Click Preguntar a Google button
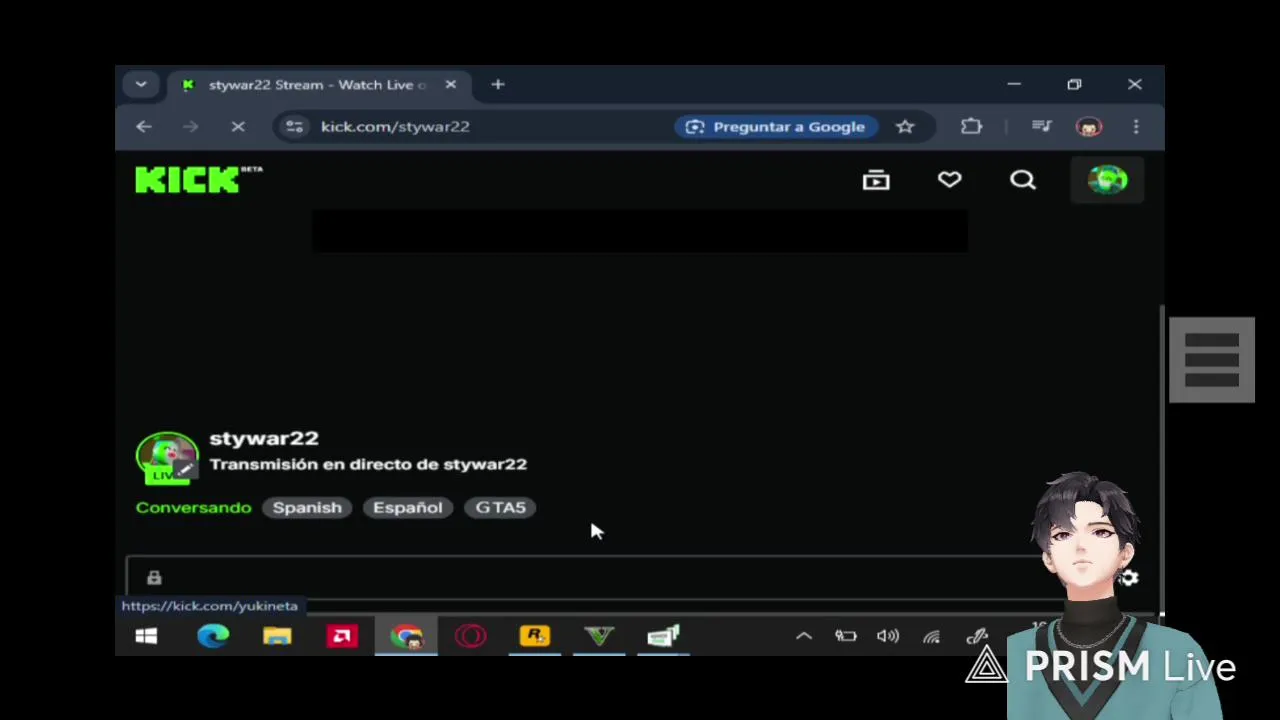 pos(776,127)
